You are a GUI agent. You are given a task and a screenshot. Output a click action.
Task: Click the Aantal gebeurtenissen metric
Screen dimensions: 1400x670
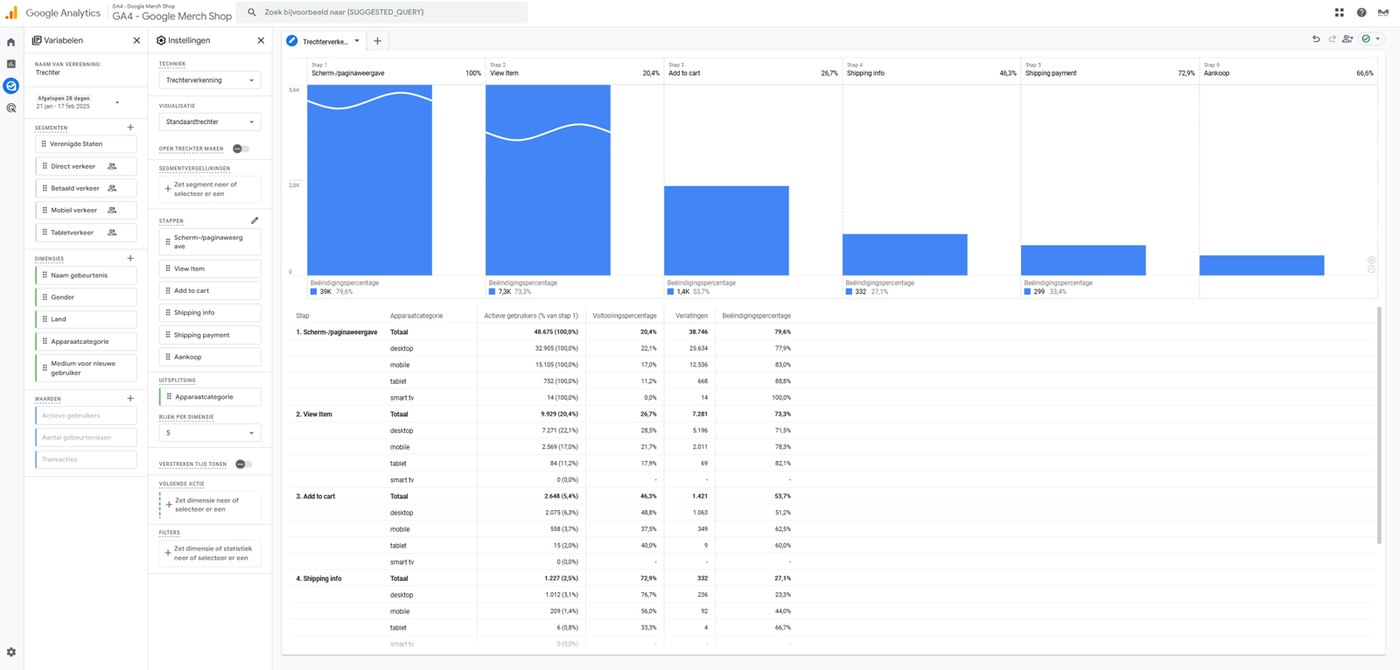(x=86, y=437)
